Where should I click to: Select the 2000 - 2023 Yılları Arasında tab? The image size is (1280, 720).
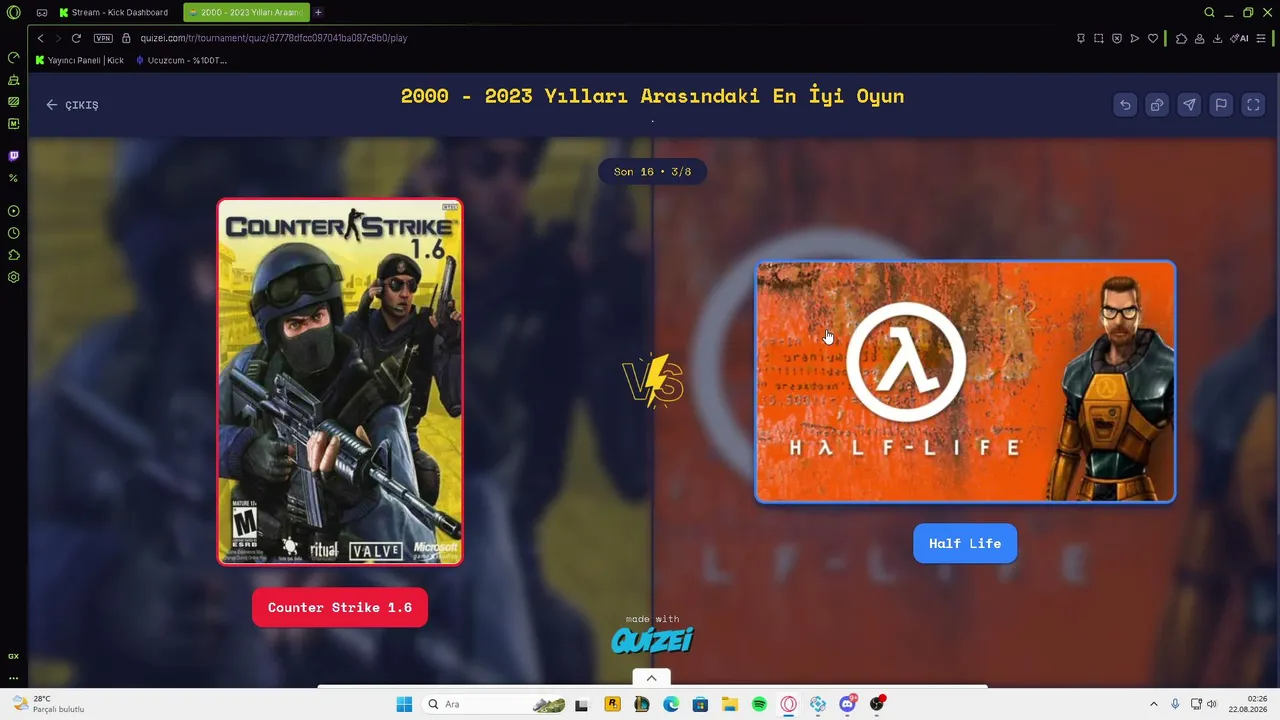[246, 13]
